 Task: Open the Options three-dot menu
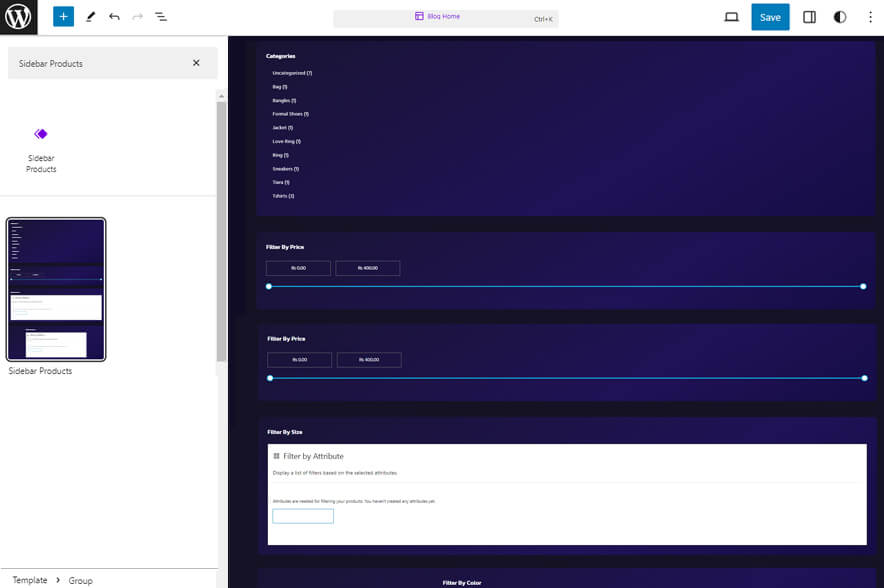coord(869,17)
